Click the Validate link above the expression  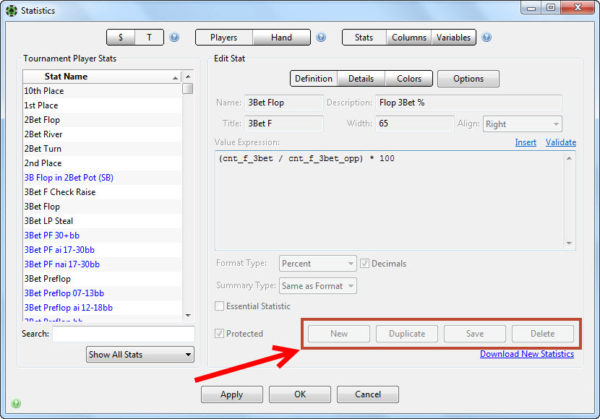(560, 143)
